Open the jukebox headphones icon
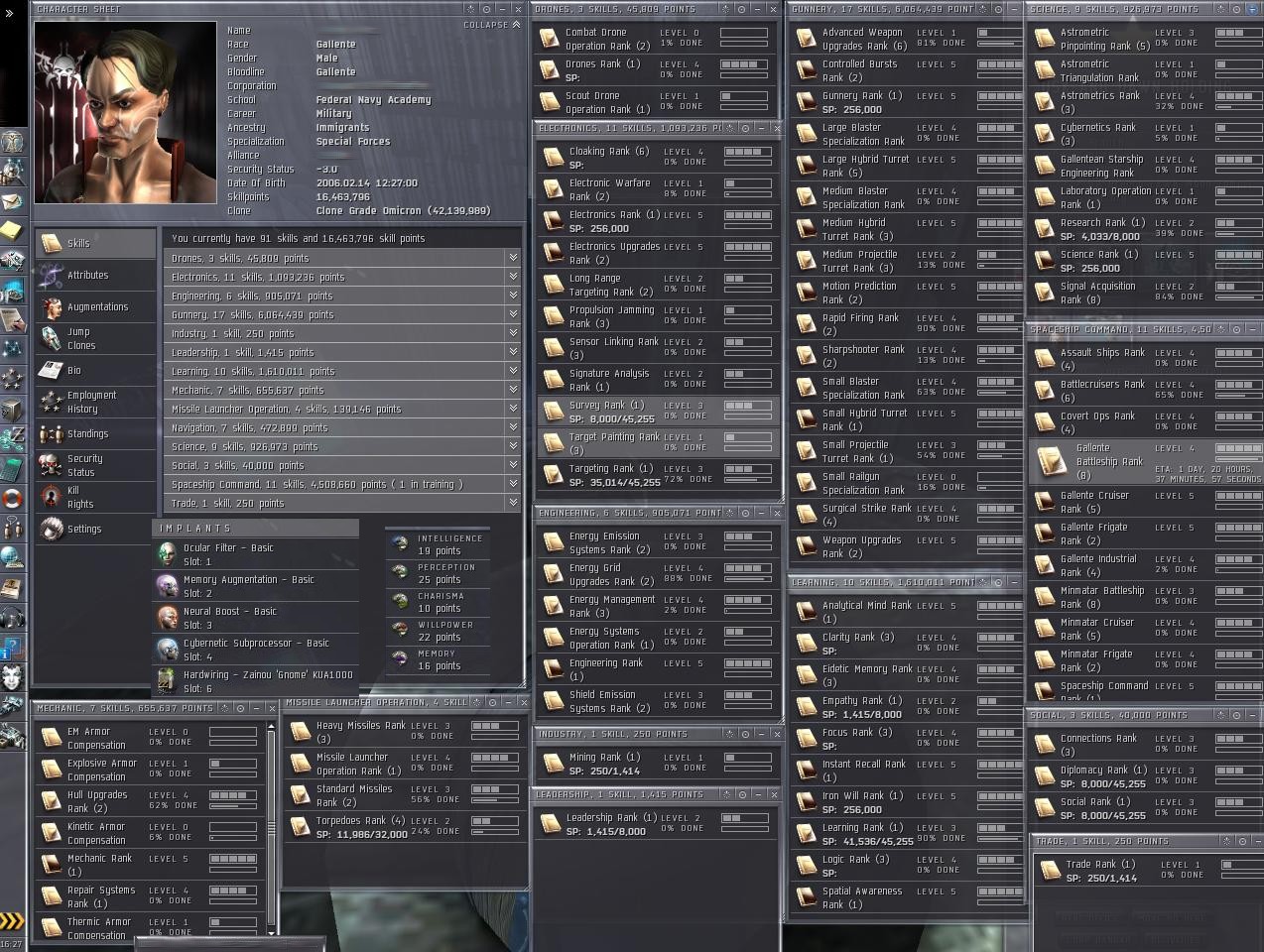Viewport: 1264px width, 952px height. pyautogui.click(x=12, y=618)
